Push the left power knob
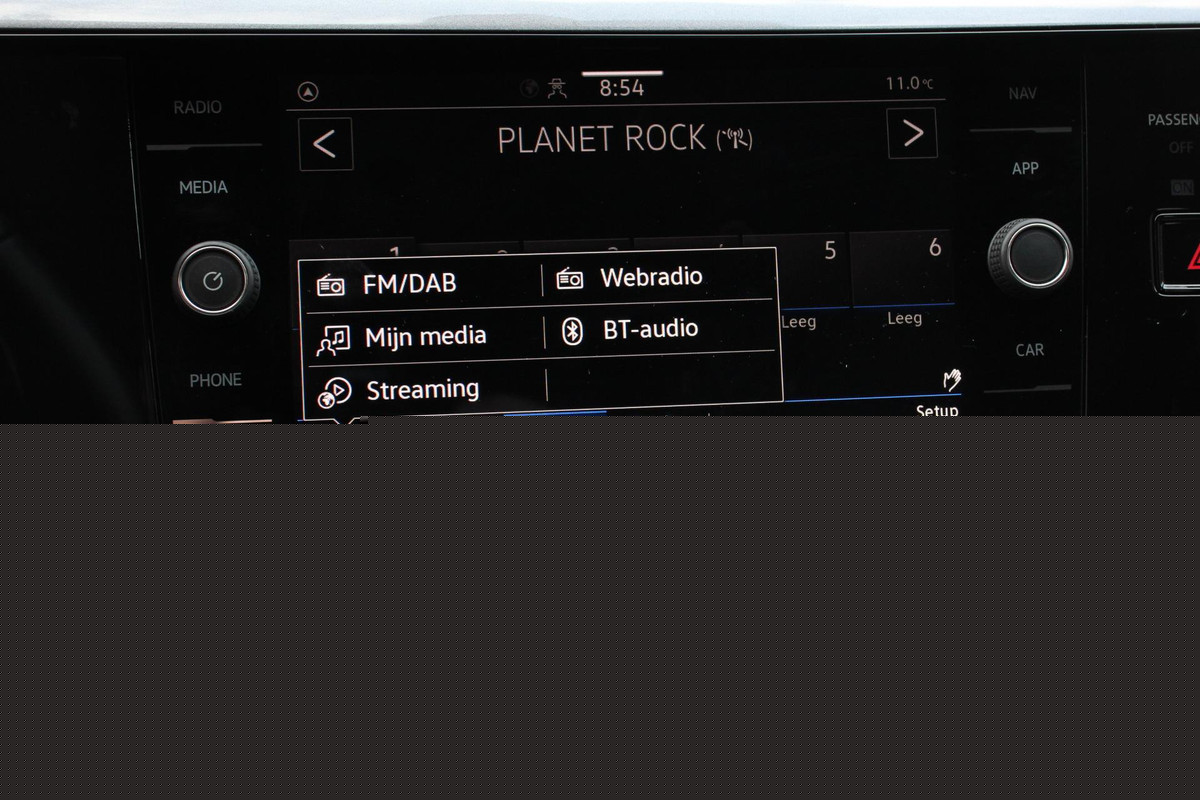This screenshot has height=800, width=1200. [216, 280]
